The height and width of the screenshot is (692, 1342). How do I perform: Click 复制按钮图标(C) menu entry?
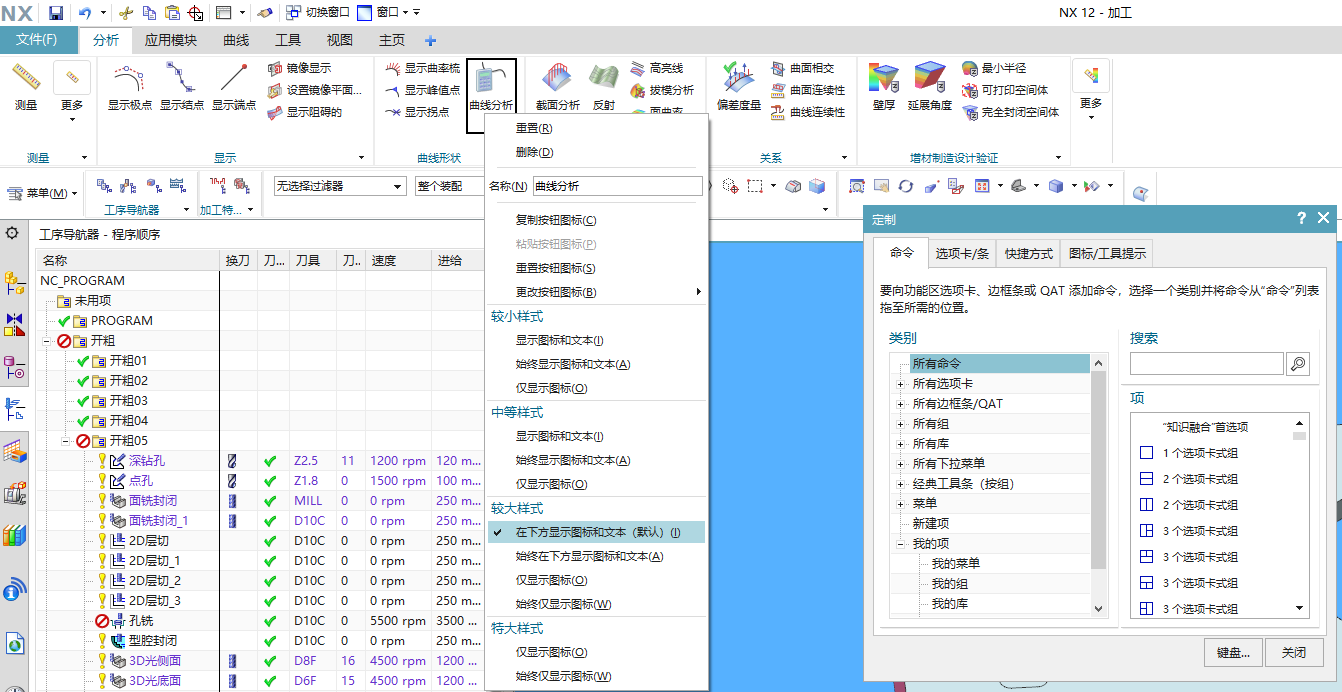click(x=596, y=220)
